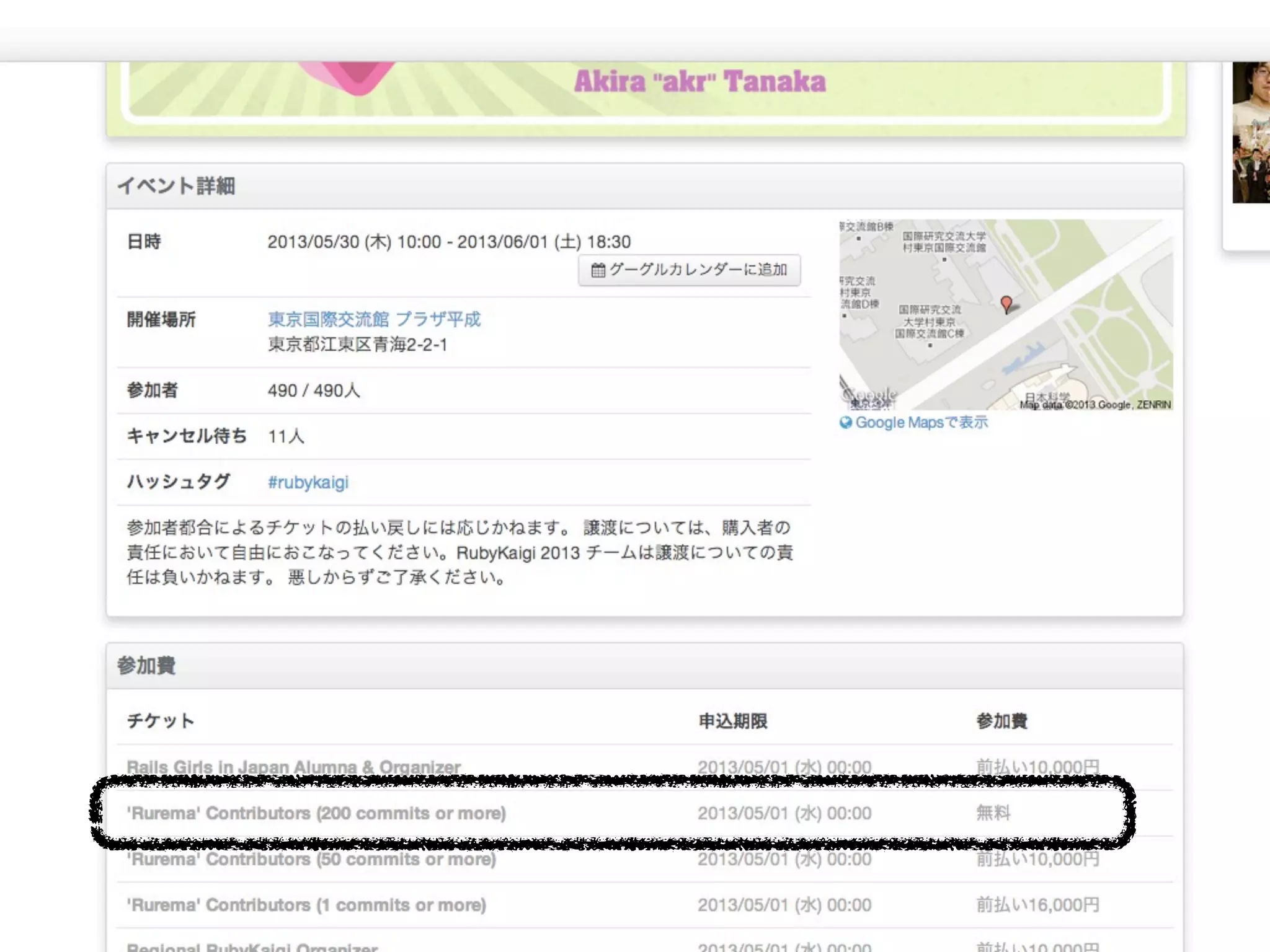
Task: Click the refund policy paragraph about チケットの払い戻し
Action: (x=460, y=552)
